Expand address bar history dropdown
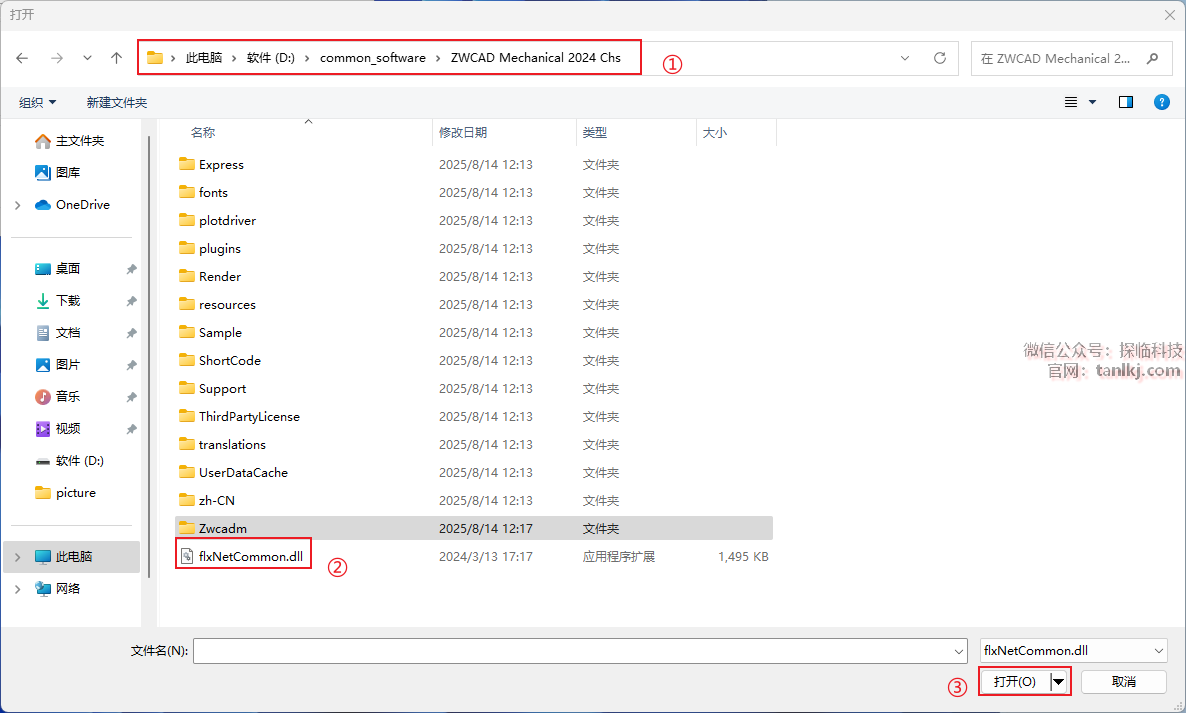Screen dimensions: 1186x713 tap(905, 58)
